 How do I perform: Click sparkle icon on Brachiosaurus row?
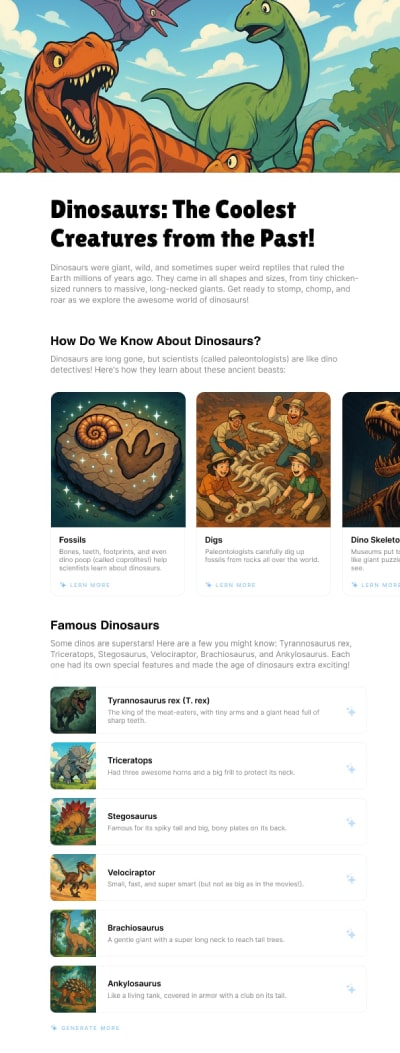click(x=350, y=934)
